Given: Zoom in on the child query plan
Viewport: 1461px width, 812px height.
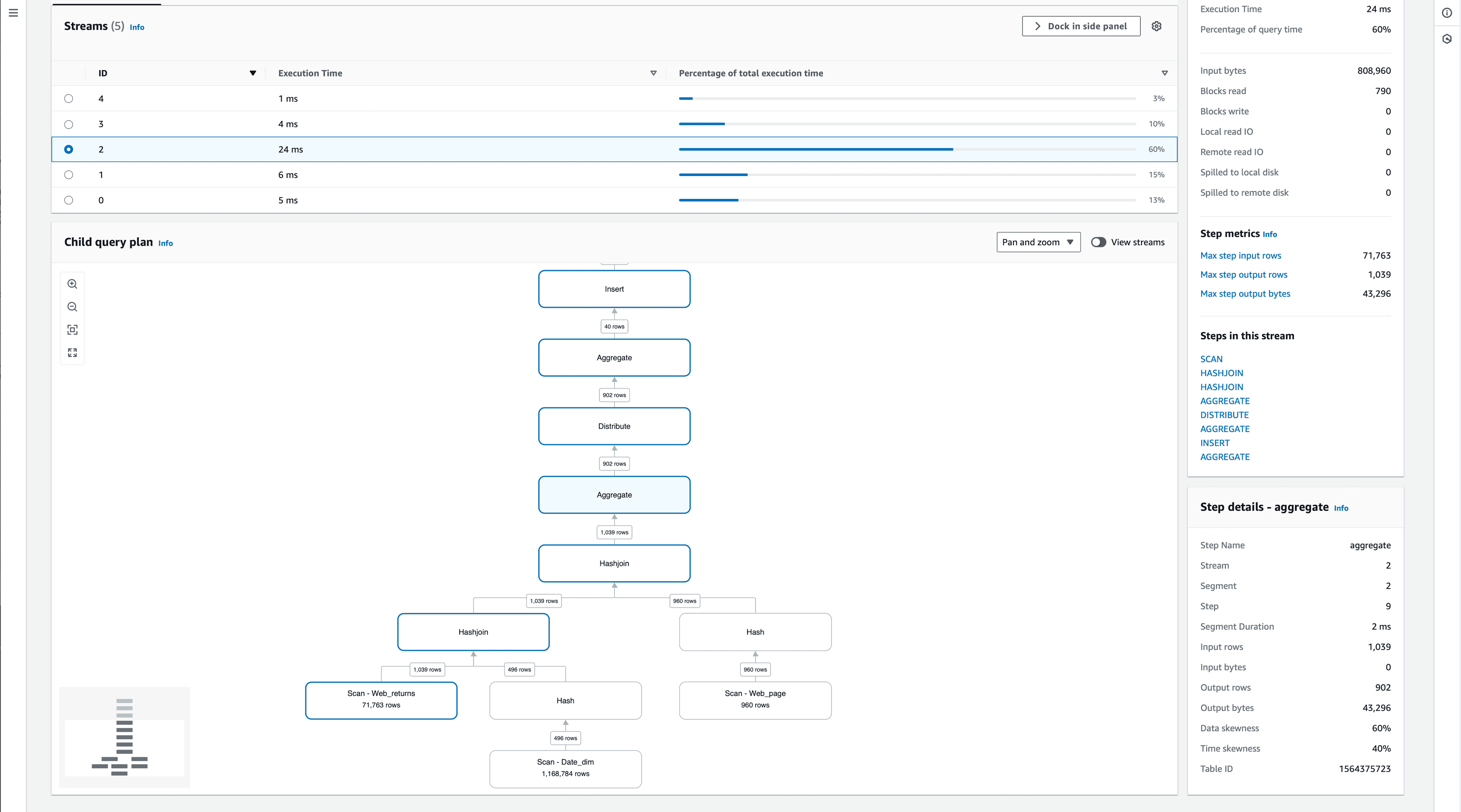Looking at the screenshot, I should click(72, 283).
